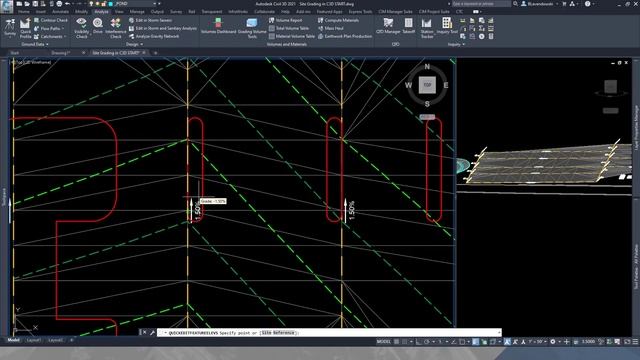640x360 pixels.
Task: Click the W direction on the ViewCube compass
Action: (x=409, y=85)
